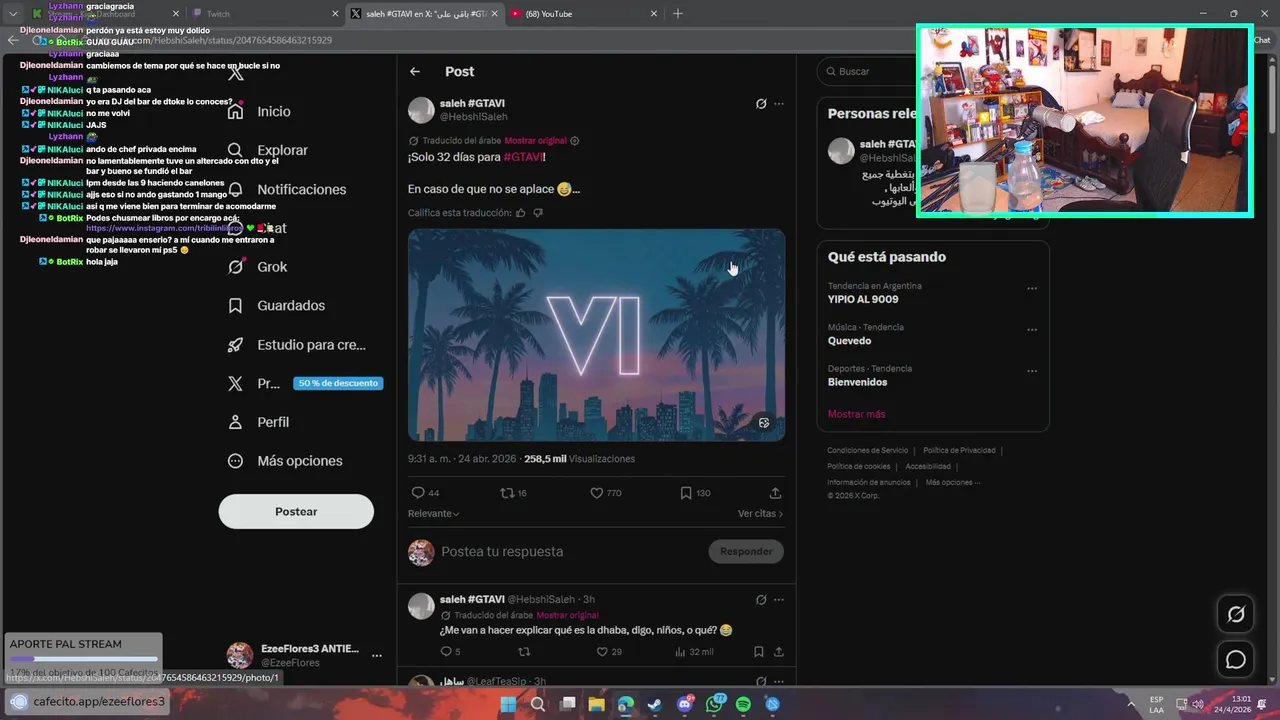Open Discord from the taskbar
The width and height of the screenshot is (1280, 720).
pyautogui.click(x=685, y=704)
